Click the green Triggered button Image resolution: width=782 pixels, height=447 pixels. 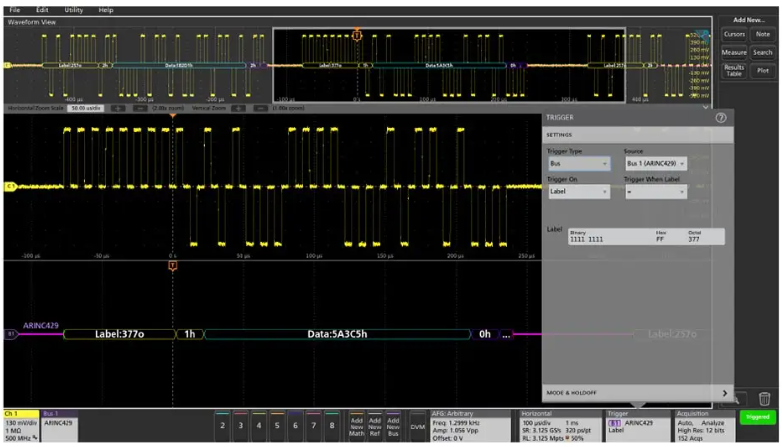757,417
